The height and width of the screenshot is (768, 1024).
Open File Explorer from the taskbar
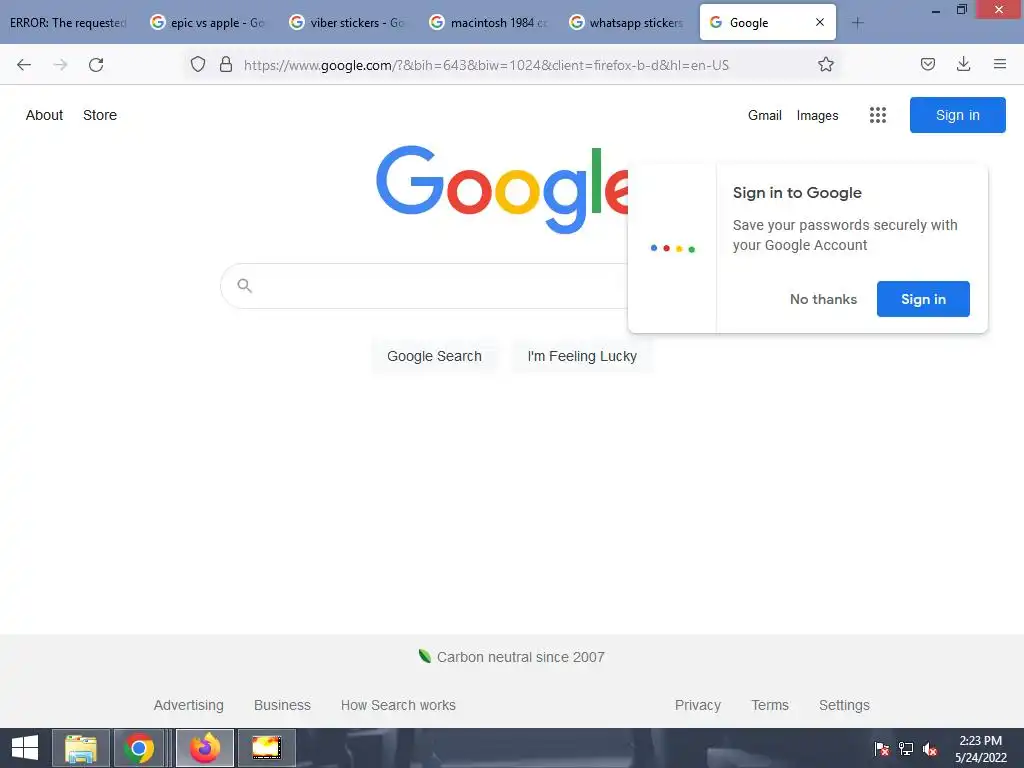point(80,748)
